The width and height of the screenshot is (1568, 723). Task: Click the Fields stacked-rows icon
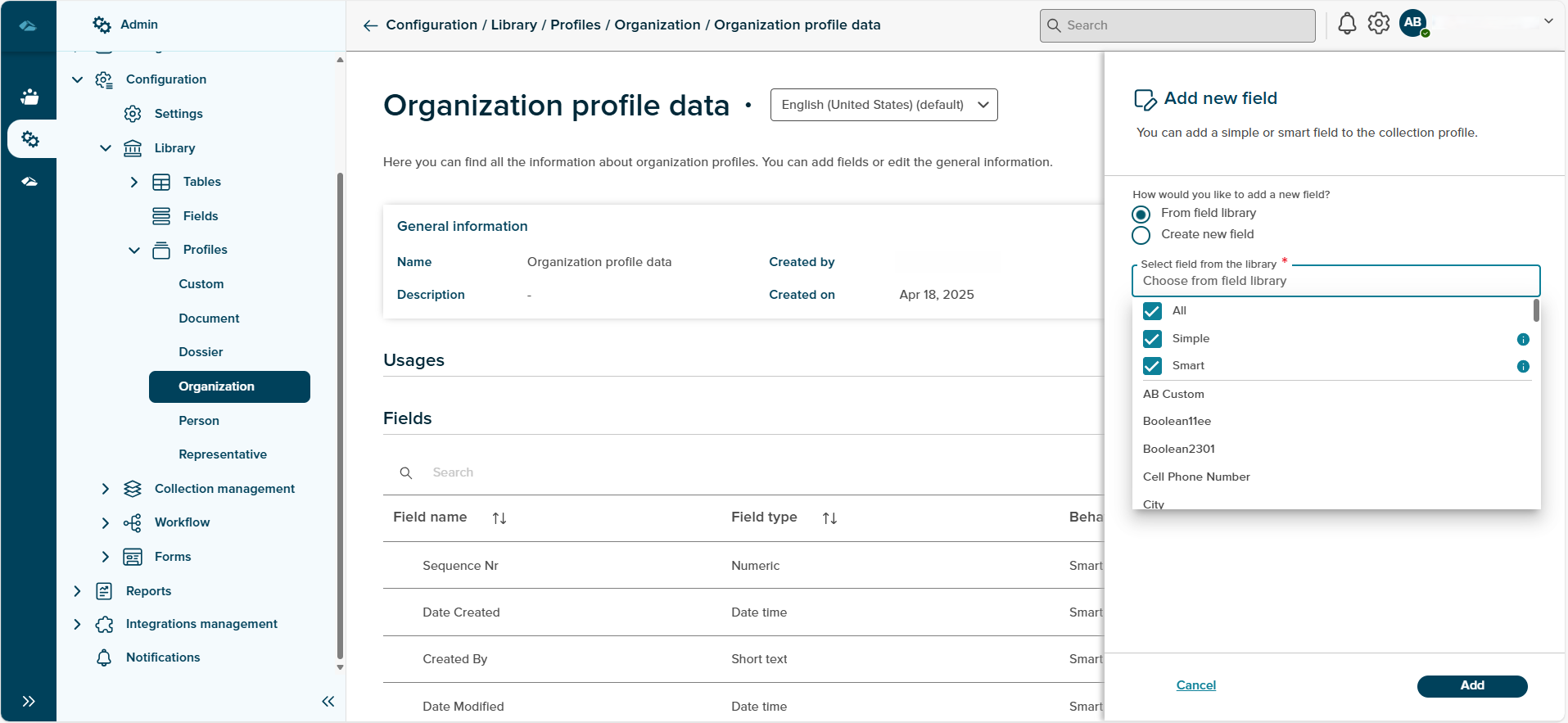(x=161, y=216)
